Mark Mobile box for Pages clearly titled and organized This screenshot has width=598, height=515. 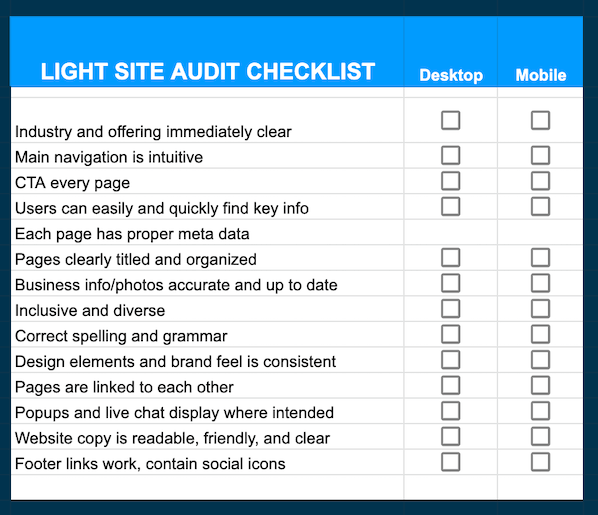pyautogui.click(x=540, y=258)
